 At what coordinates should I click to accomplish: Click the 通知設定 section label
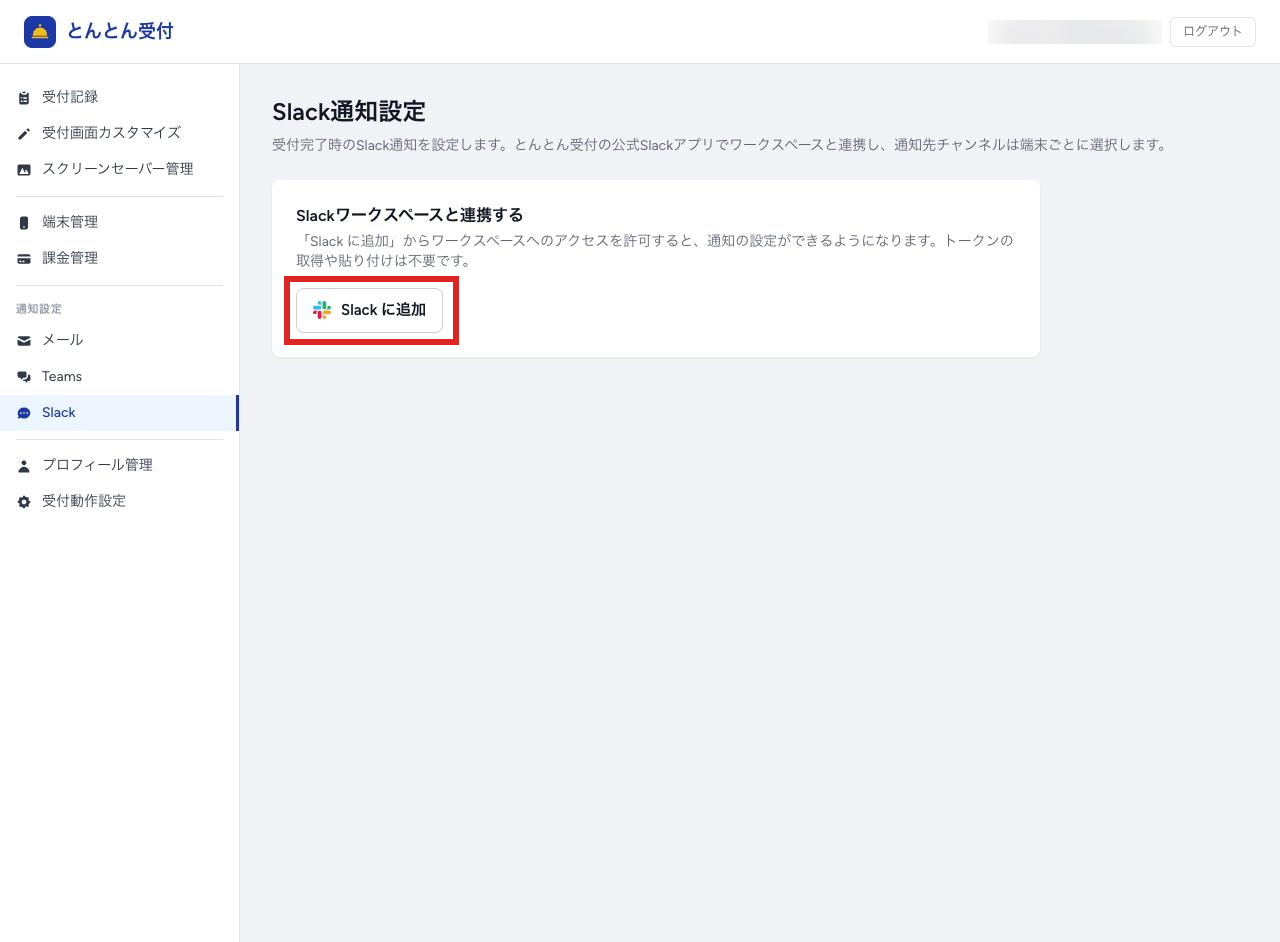point(39,309)
